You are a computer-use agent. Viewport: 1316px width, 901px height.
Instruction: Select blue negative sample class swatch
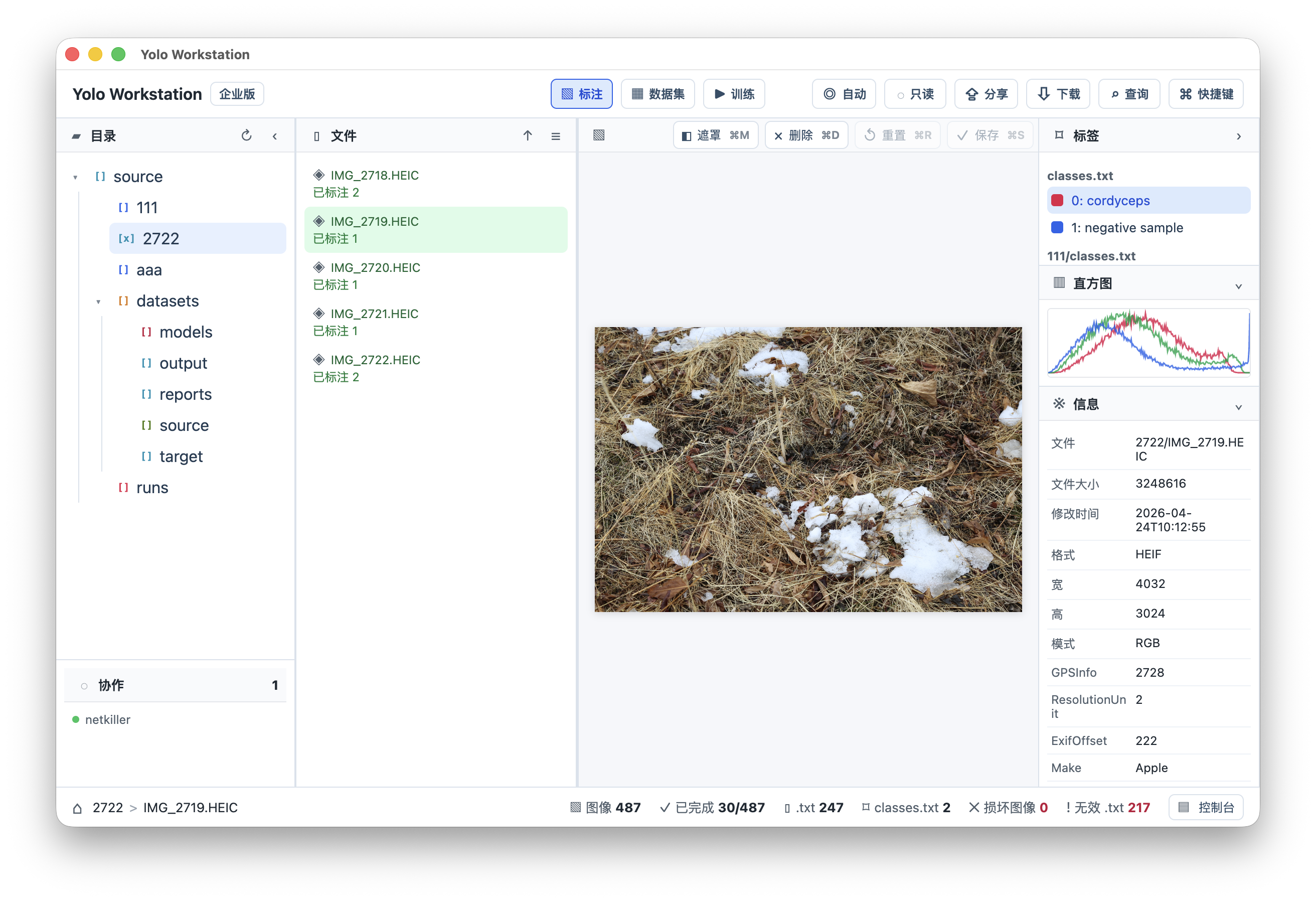(x=1057, y=228)
